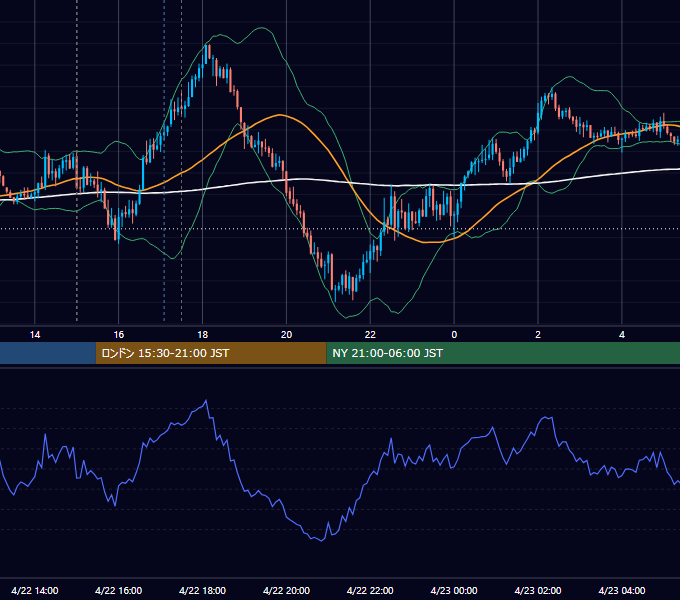Click the 4/23 02:00 date label

tap(538, 590)
